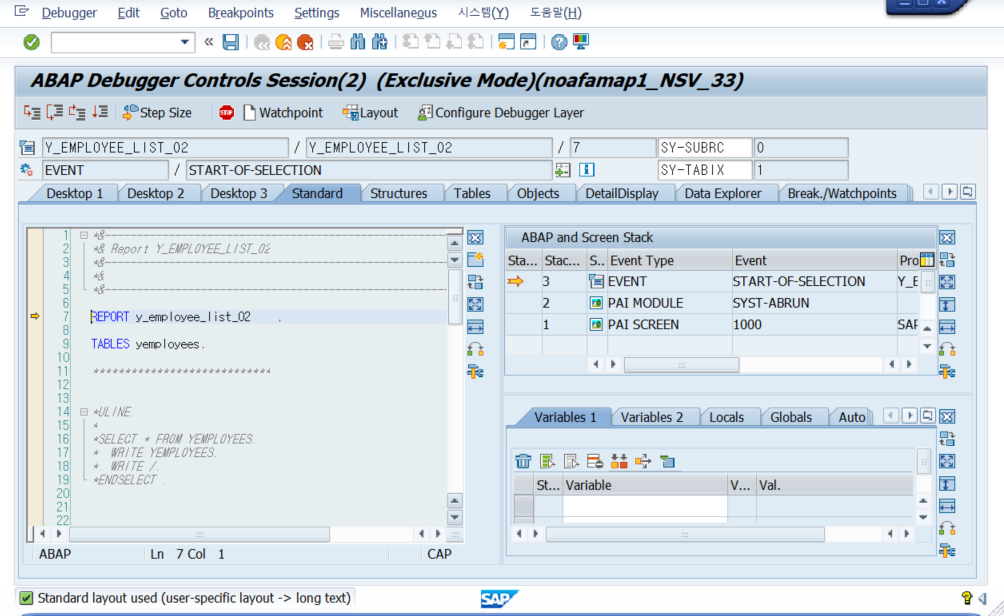The height and width of the screenshot is (616, 1004).
Task: Open the 시스템(Y) menu
Action: tap(483, 13)
